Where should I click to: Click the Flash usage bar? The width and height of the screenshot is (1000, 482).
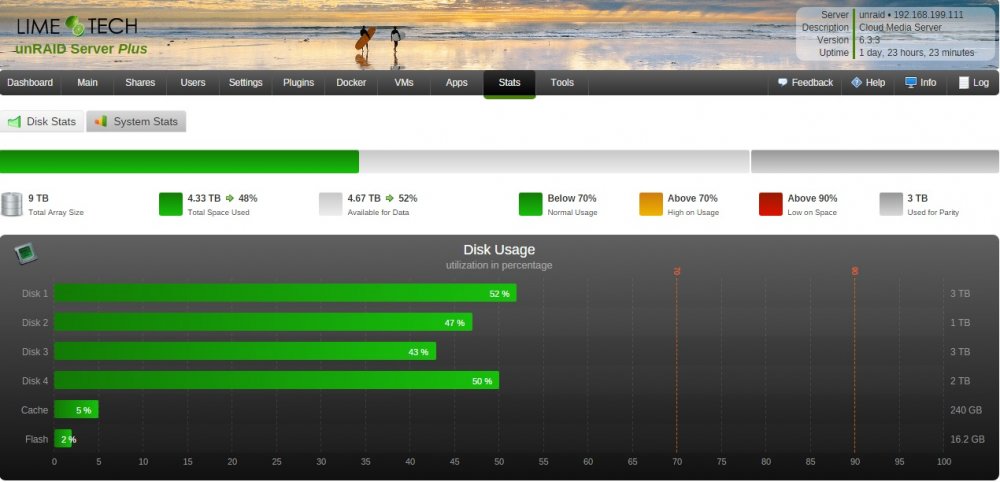coord(62,439)
